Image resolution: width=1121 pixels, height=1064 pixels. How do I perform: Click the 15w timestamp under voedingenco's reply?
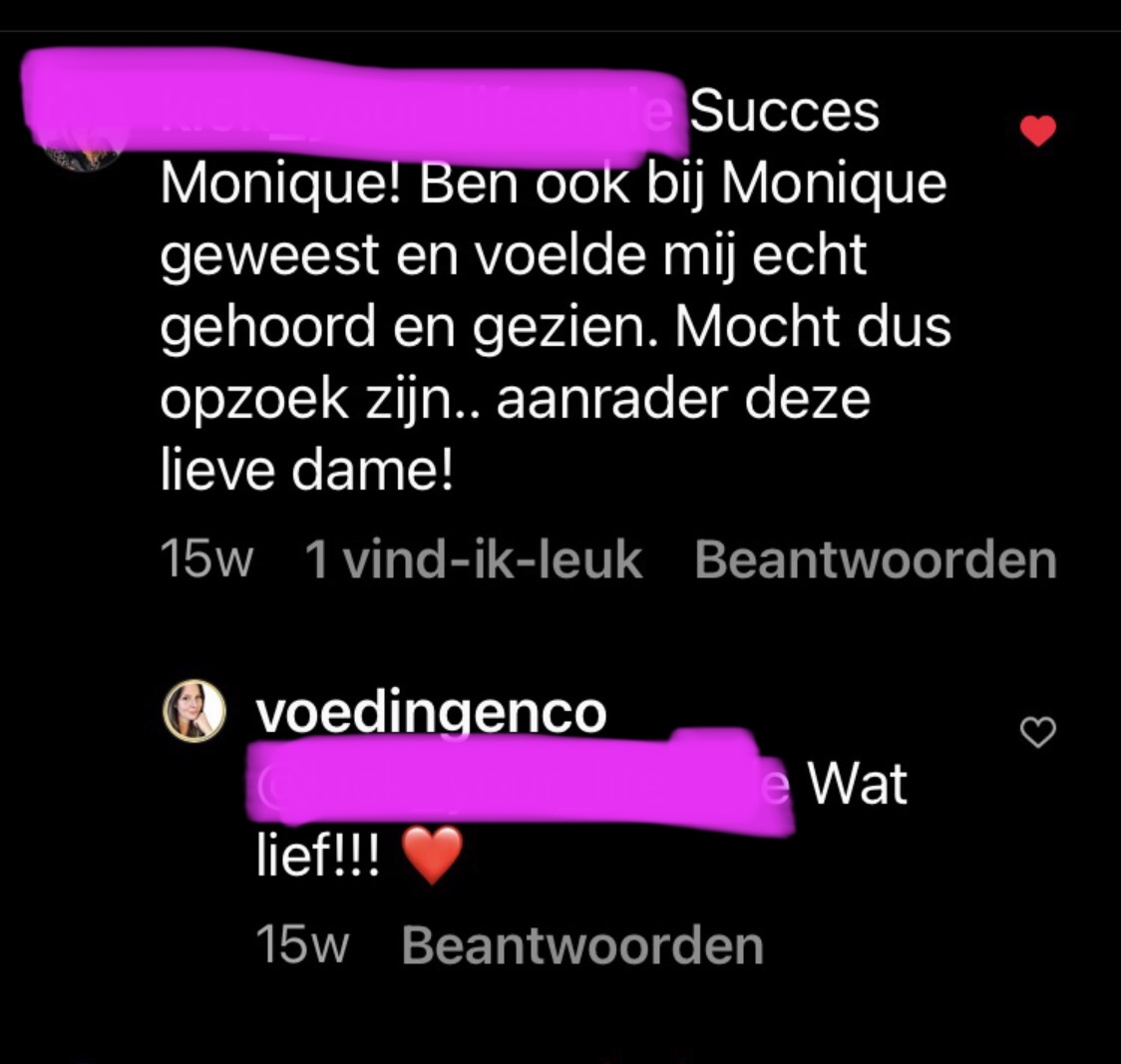click(x=302, y=945)
